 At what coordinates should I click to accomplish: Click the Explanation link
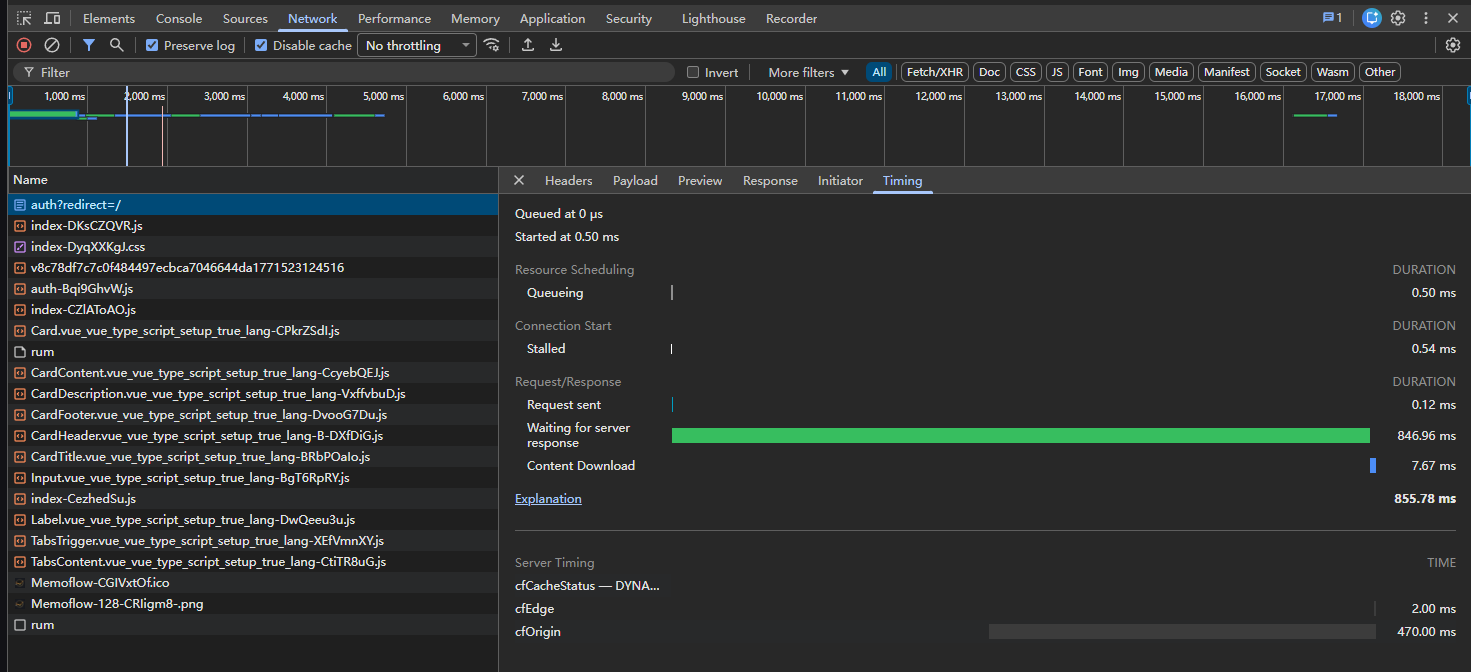click(x=548, y=498)
